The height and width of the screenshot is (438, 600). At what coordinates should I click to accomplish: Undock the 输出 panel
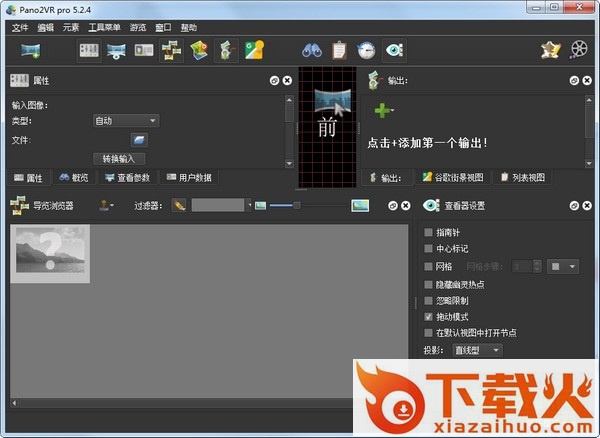click(574, 80)
